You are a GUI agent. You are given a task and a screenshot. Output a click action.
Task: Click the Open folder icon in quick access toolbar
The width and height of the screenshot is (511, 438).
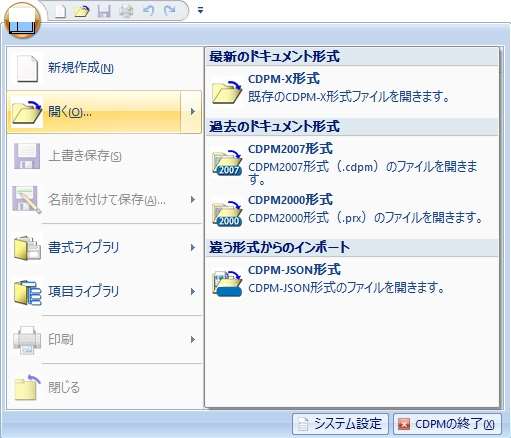(82, 11)
